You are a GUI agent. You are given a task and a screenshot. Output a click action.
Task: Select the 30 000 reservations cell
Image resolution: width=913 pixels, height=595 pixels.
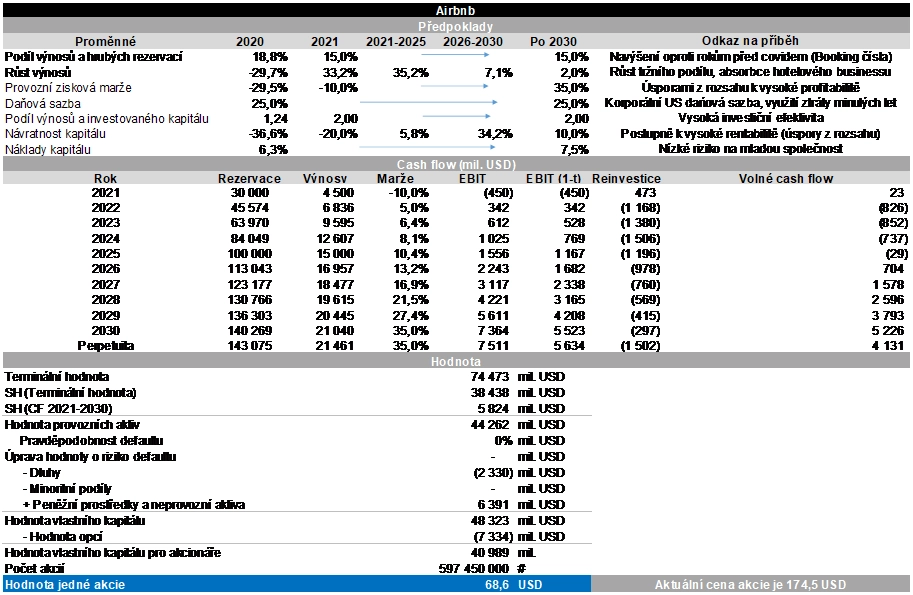(x=250, y=193)
